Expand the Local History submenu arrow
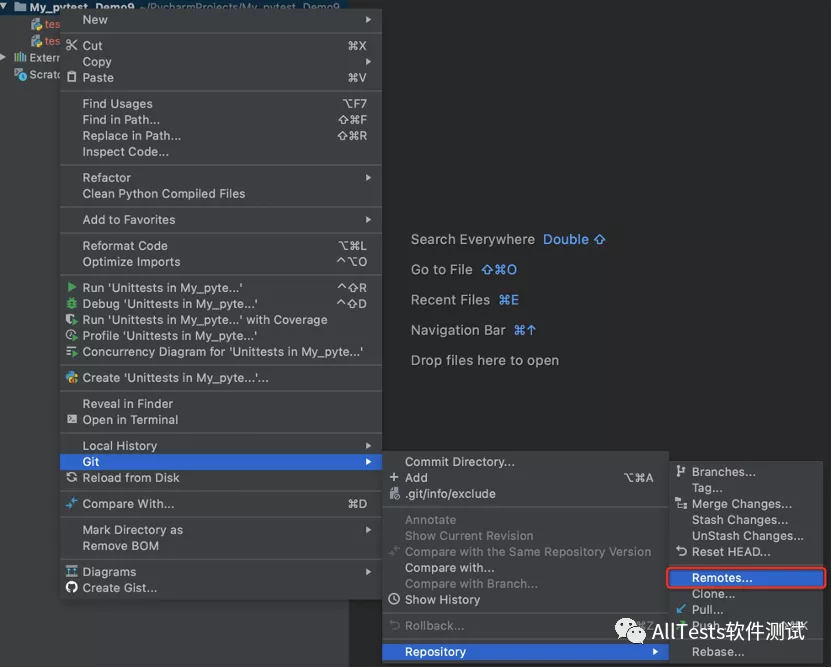832x668 pixels. [x=368, y=445]
